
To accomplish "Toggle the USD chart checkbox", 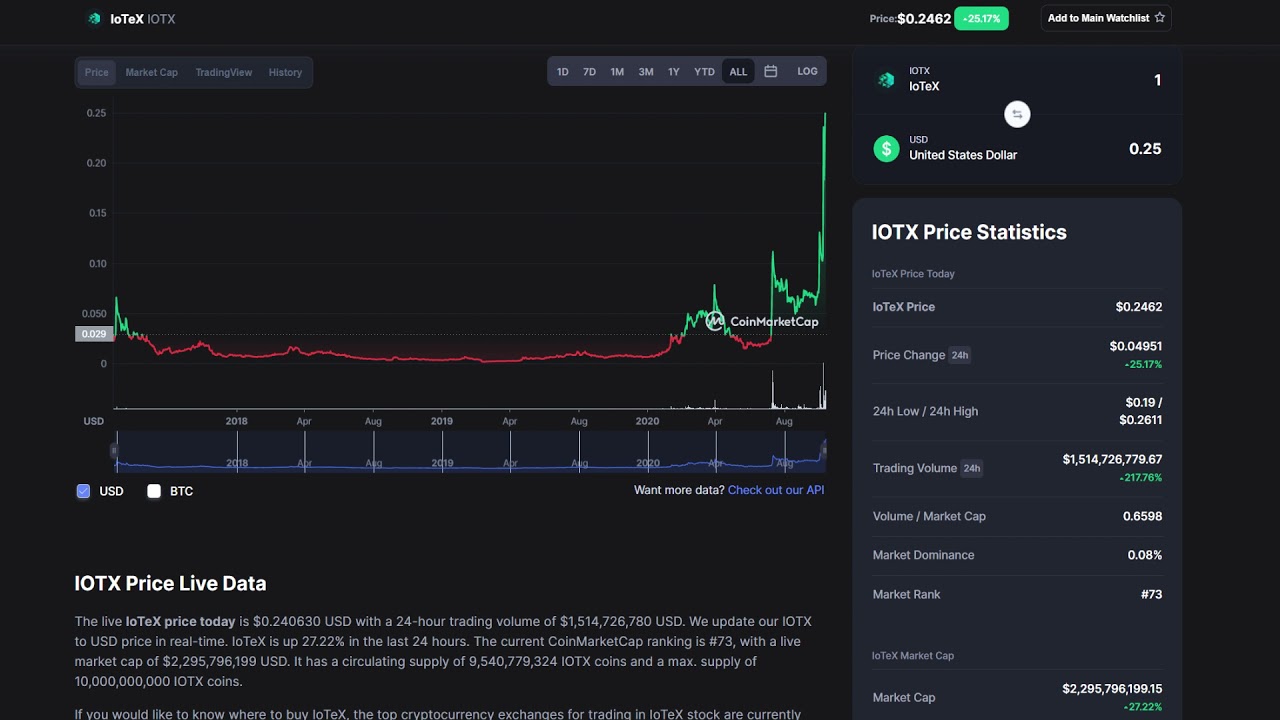I will pyautogui.click(x=83, y=491).
